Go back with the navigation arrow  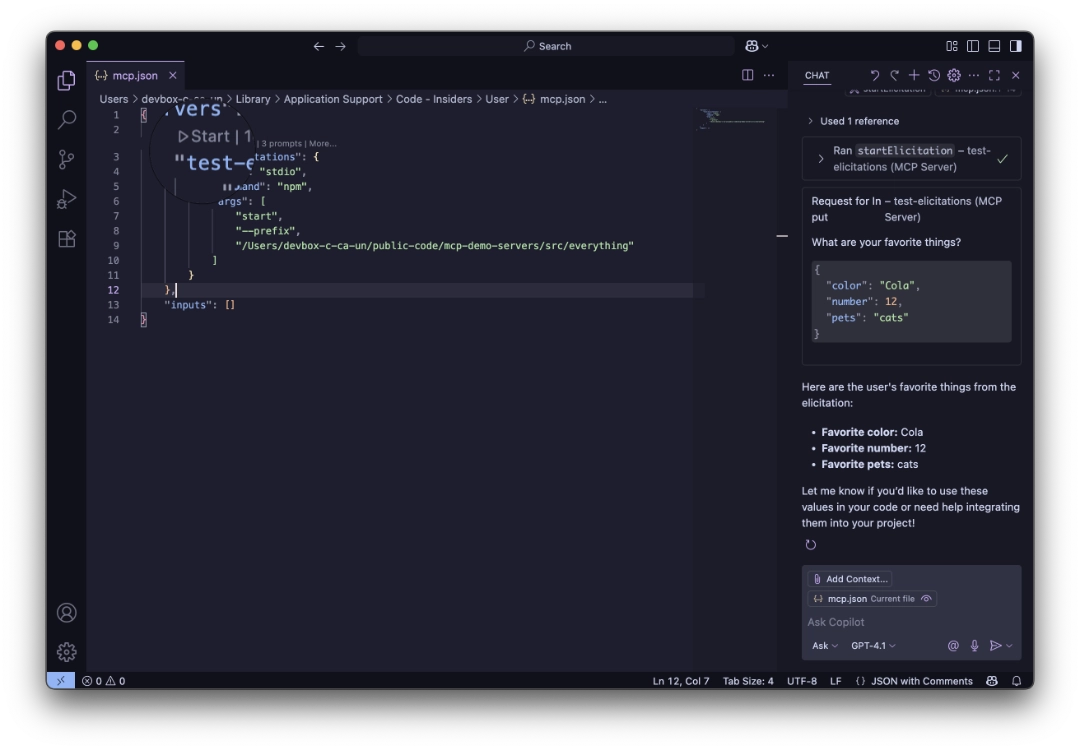(318, 46)
